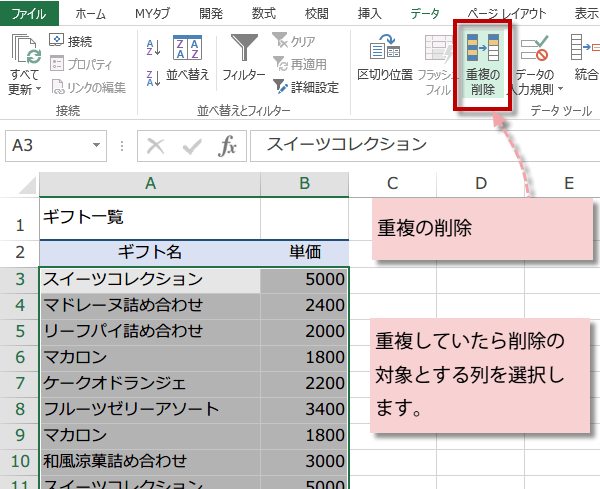The width and height of the screenshot is (600, 489).
Task: Sort descending with the Z to A icon
Action: click(153, 78)
